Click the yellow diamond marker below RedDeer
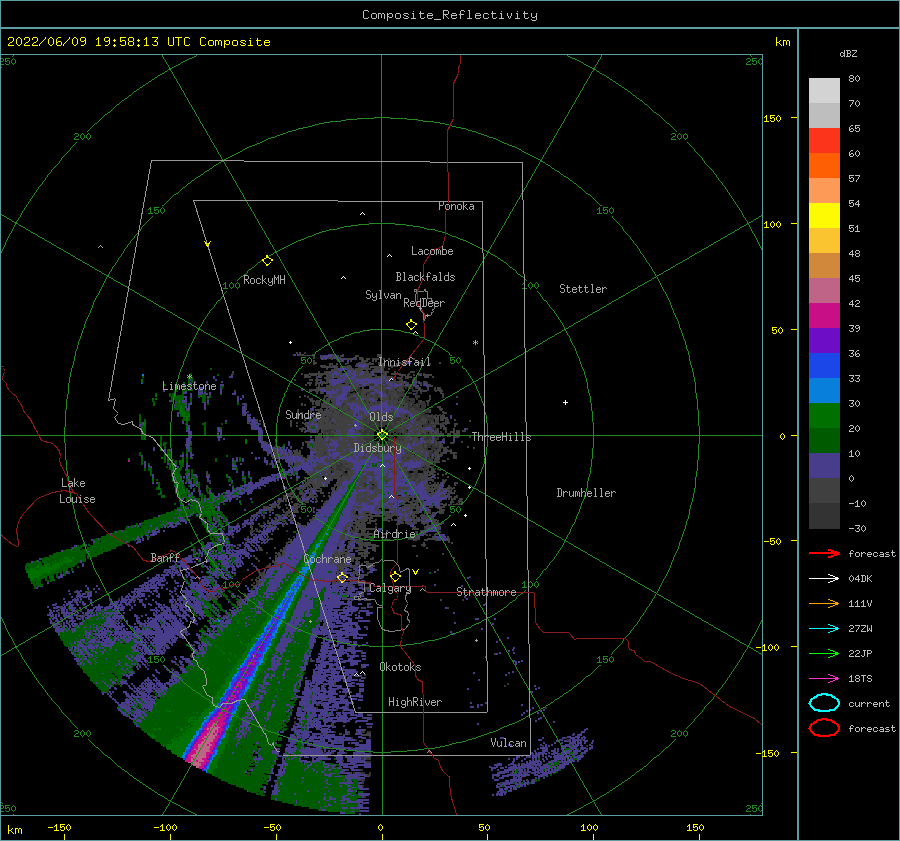 click(412, 325)
